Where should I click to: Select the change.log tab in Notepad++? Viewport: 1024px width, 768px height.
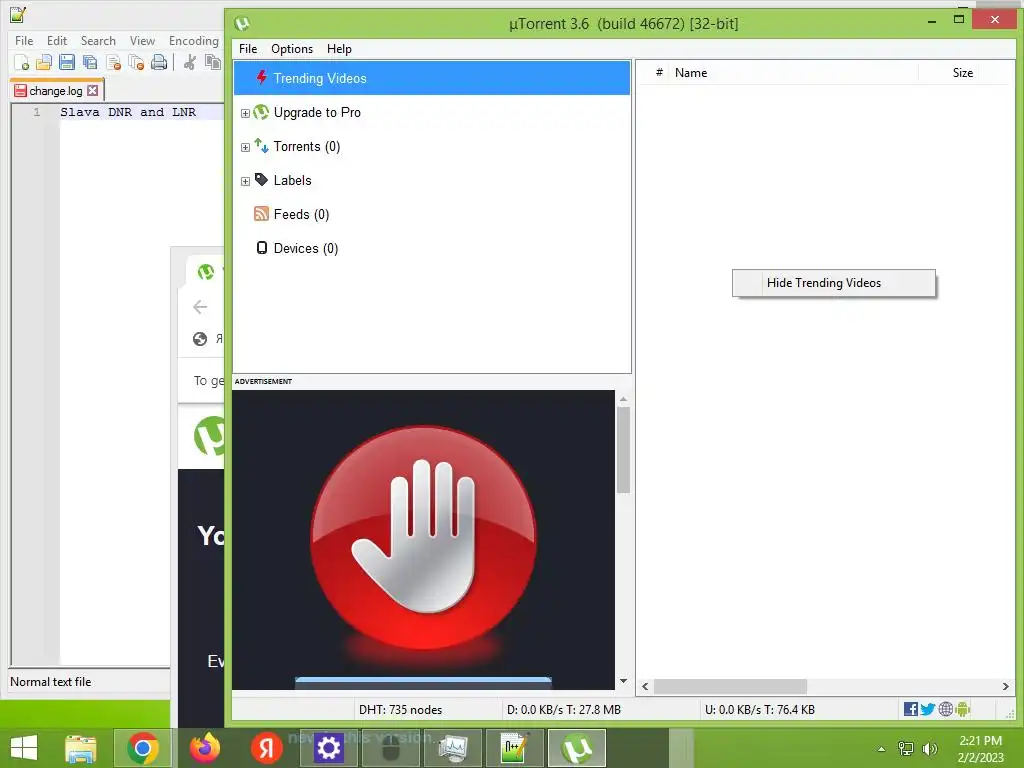56,91
